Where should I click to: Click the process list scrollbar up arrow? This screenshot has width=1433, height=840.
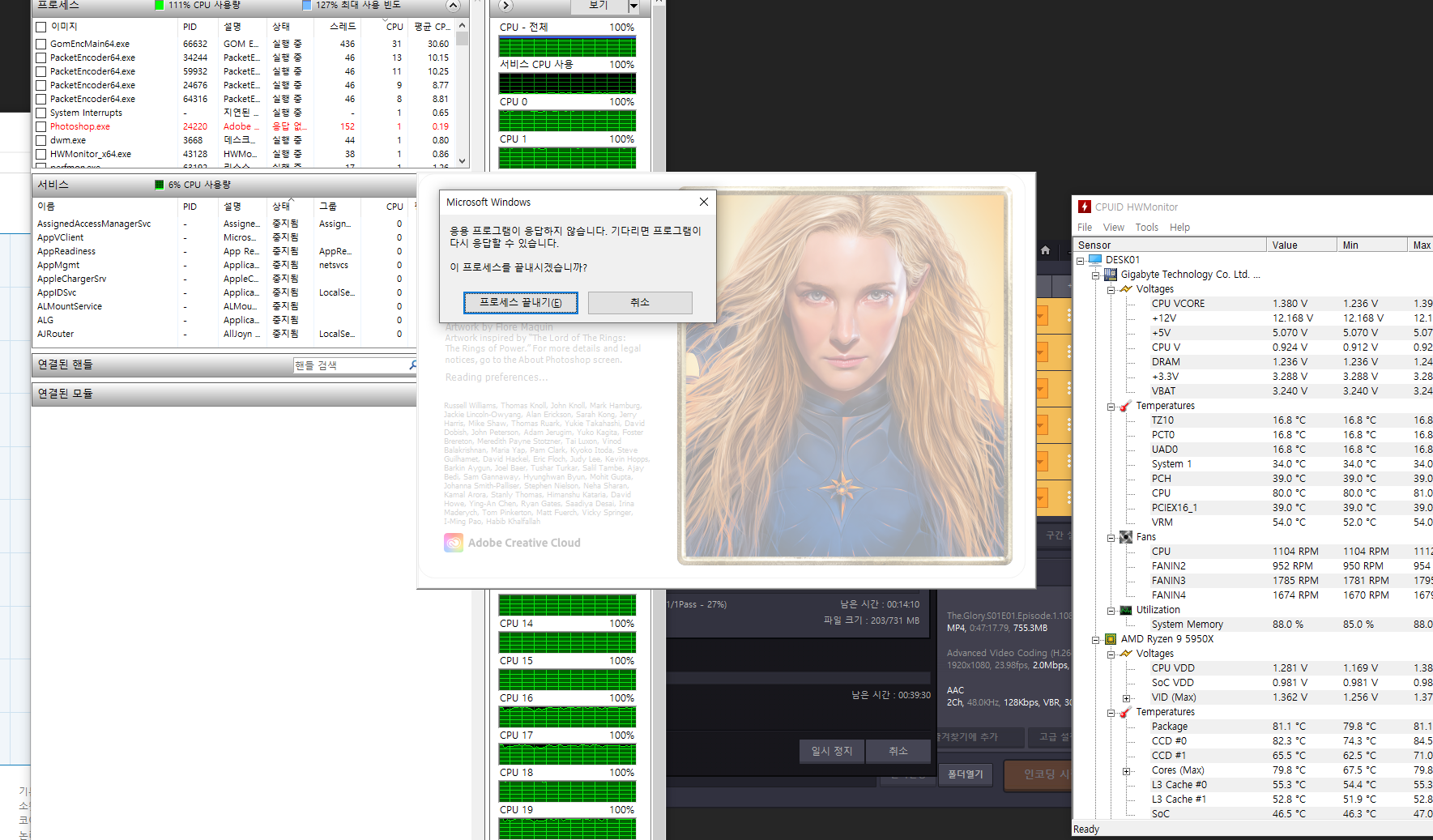click(x=462, y=26)
